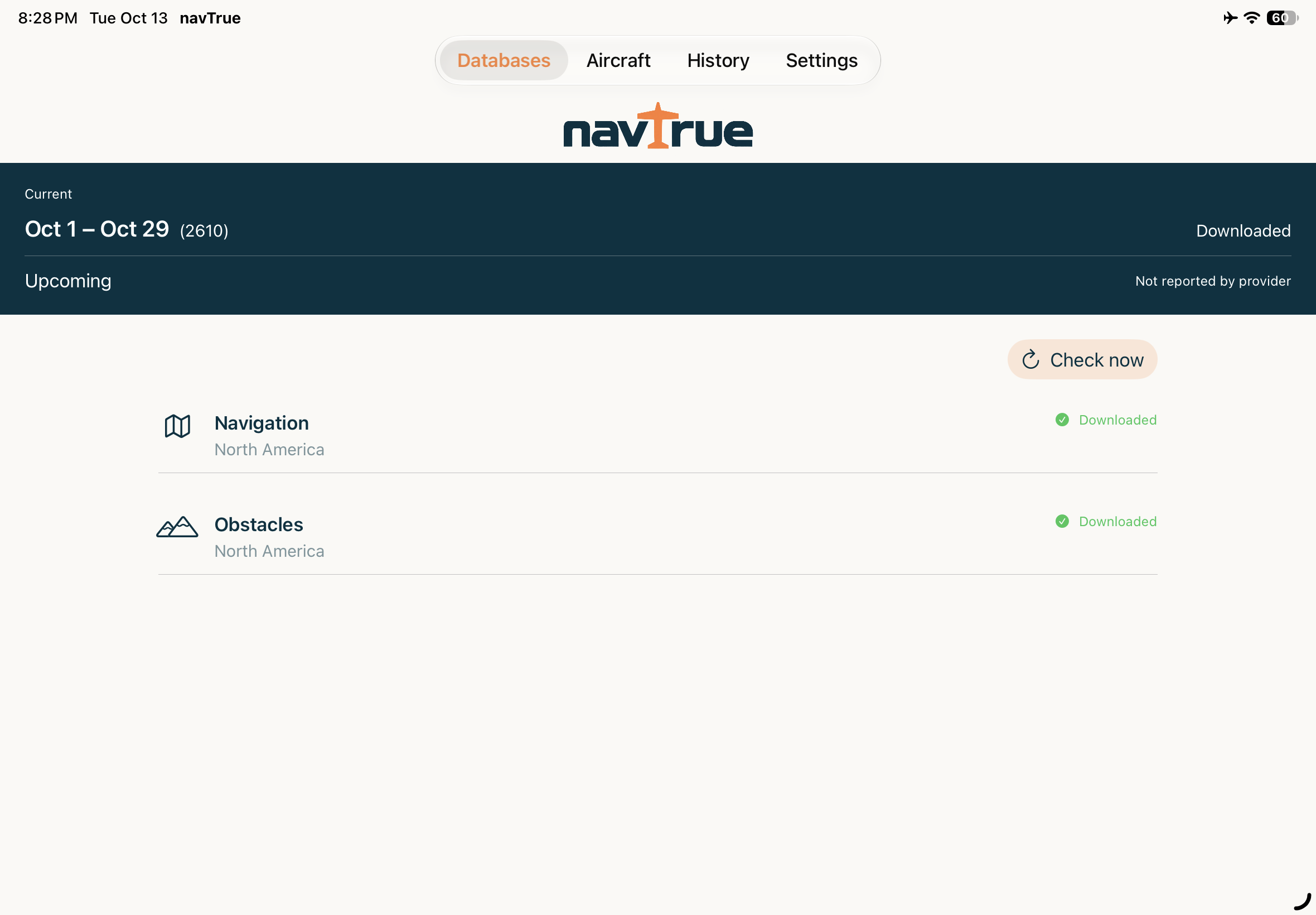
Task: Click Not reported by provider text
Action: point(1212,281)
